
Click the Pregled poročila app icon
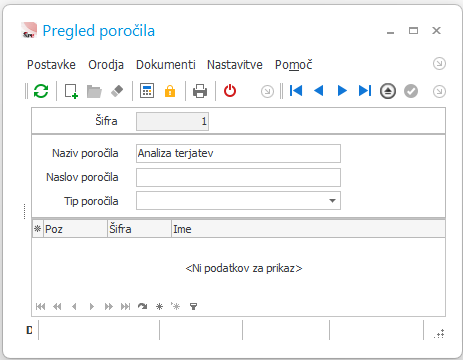click(29, 30)
